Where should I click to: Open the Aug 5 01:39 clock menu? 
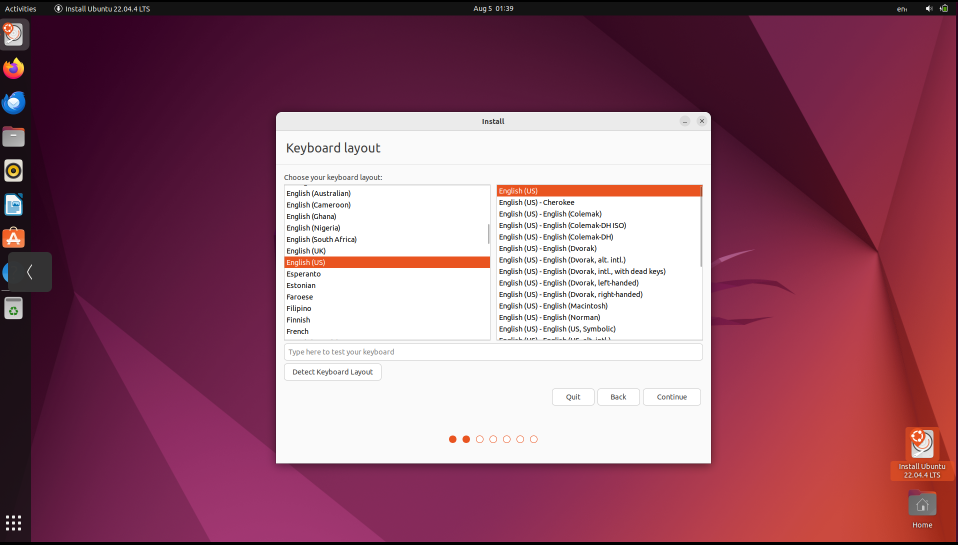pyautogui.click(x=493, y=9)
